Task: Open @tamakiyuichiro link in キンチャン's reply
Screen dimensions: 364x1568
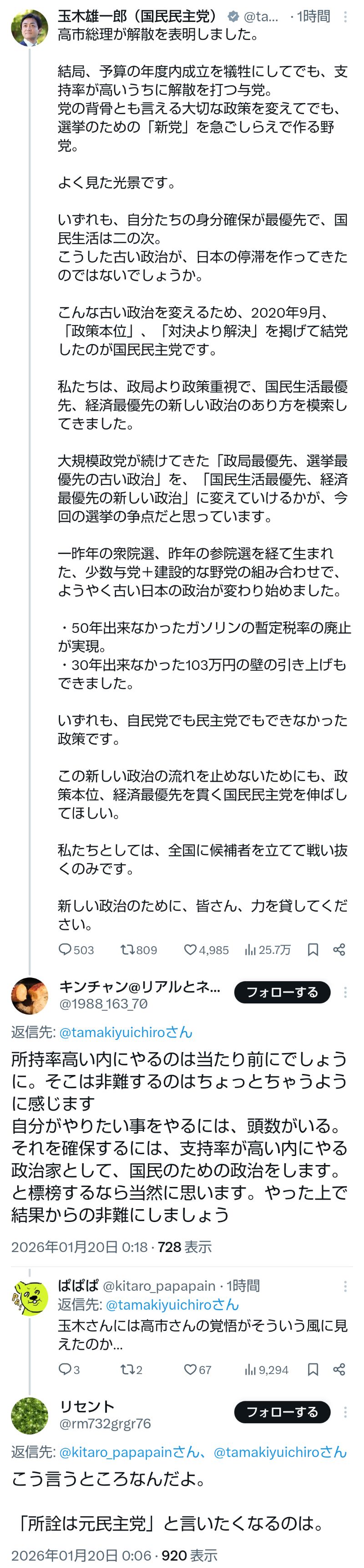Action: point(125,1032)
